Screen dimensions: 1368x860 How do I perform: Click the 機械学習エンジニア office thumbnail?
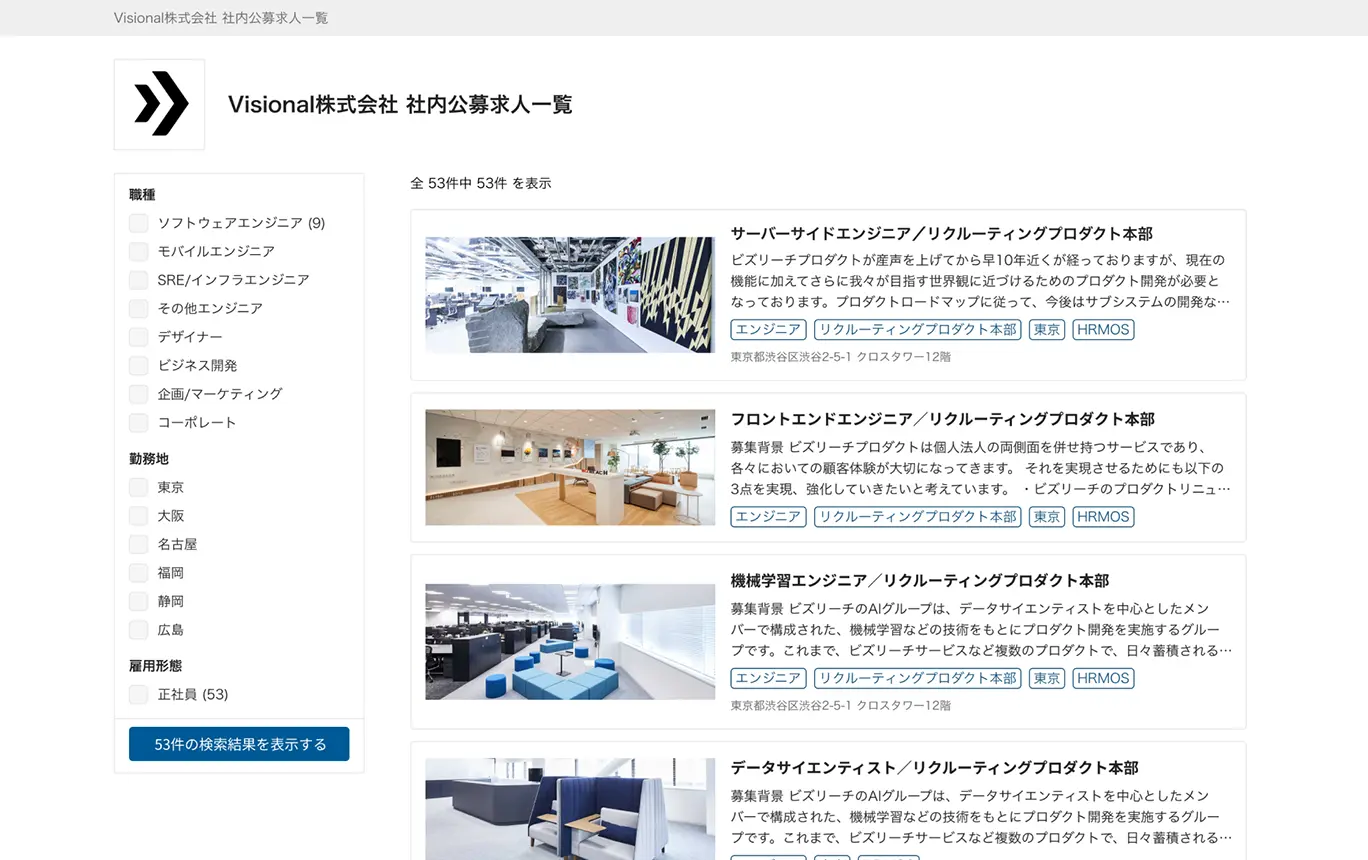click(x=570, y=642)
